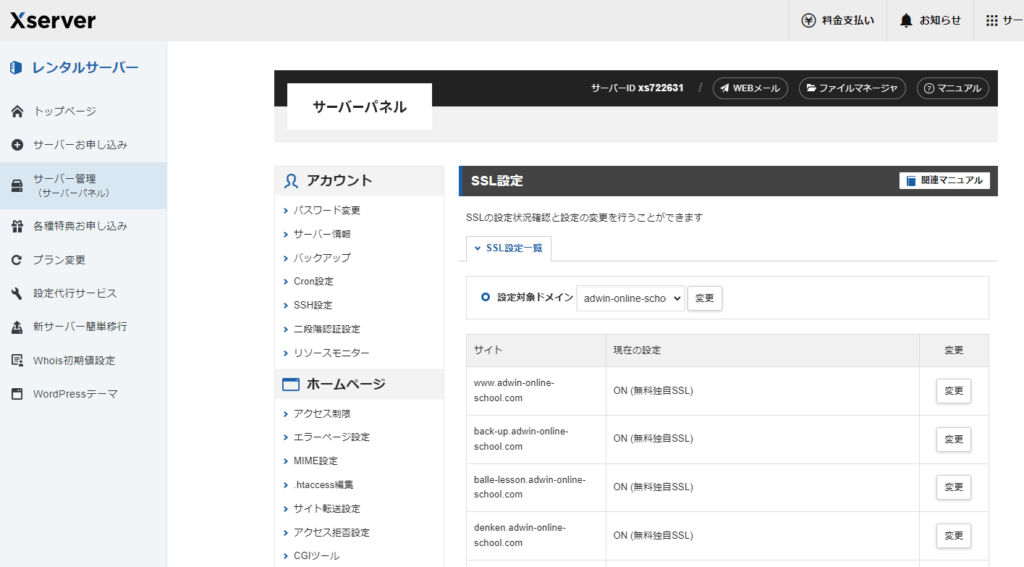Open the services grid icon menu
Screen dimensions: 1024x567
point(991,20)
